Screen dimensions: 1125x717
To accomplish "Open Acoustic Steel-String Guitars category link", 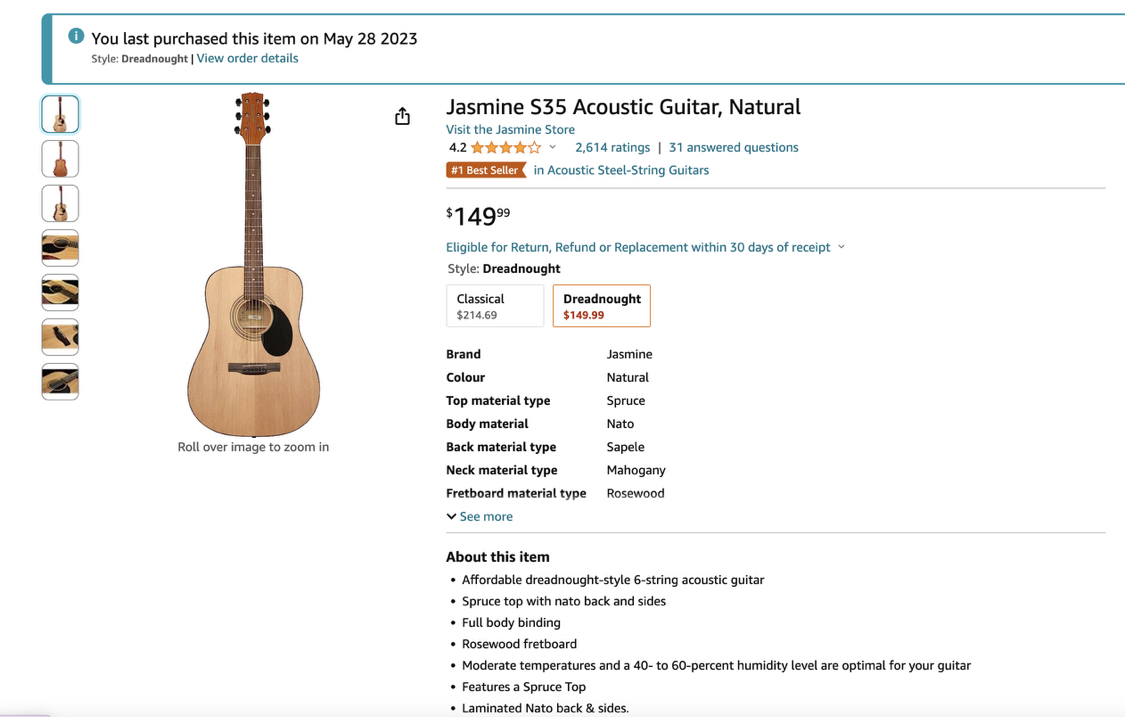I will [621, 170].
